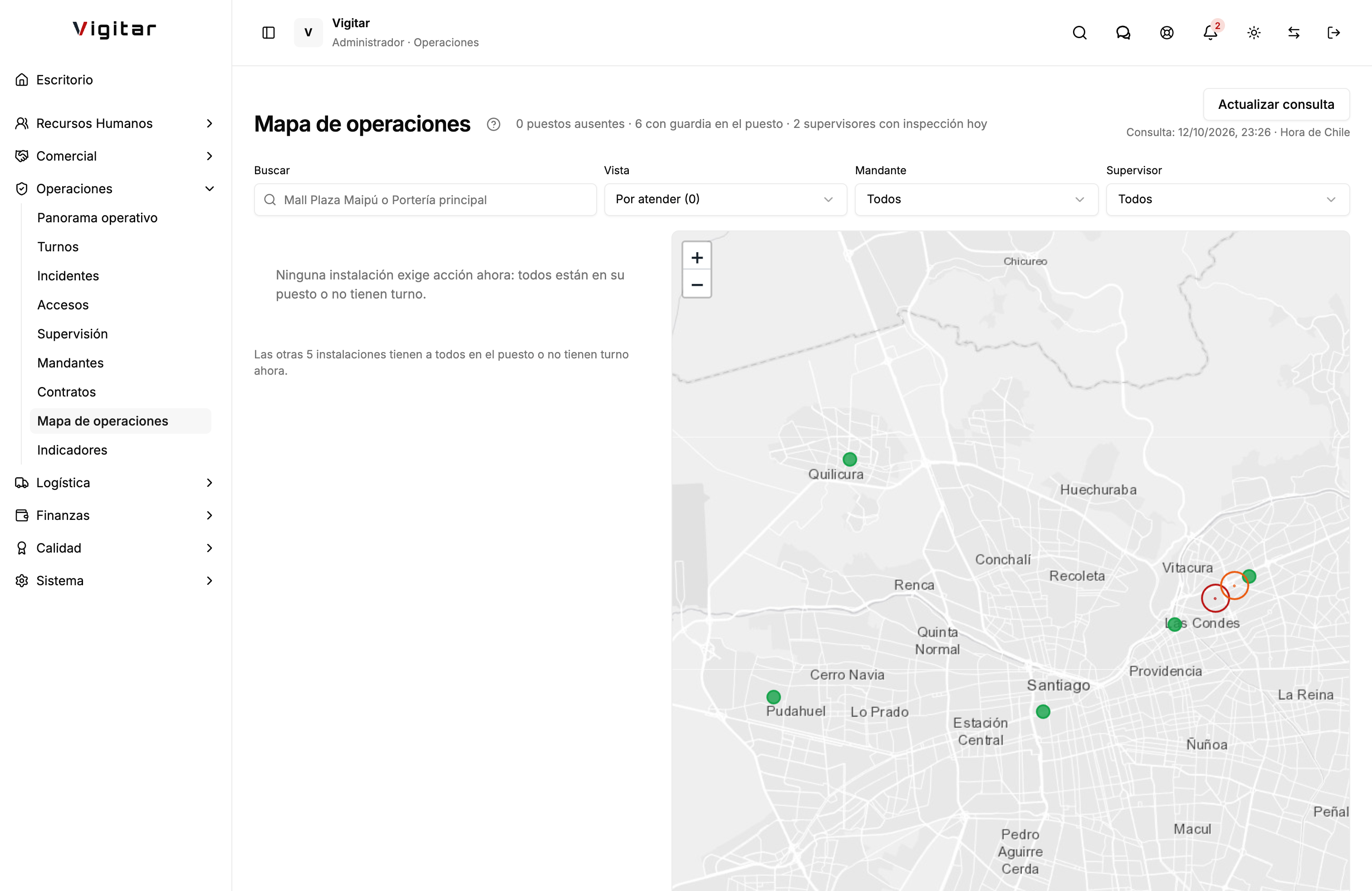Zoom out on the map
The width and height of the screenshot is (1372, 891).
(697, 284)
